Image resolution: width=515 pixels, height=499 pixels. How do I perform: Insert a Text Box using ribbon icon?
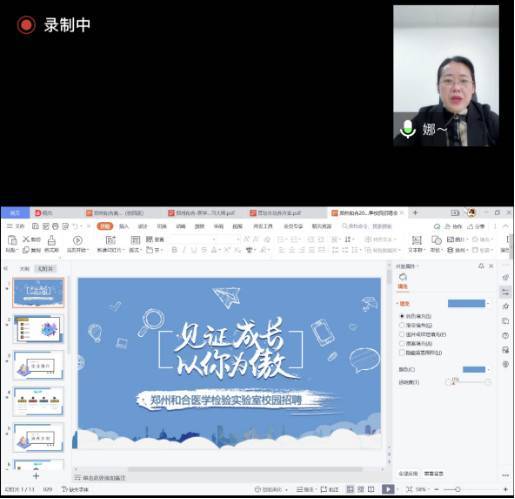pyautogui.click(x=416, y=240)
